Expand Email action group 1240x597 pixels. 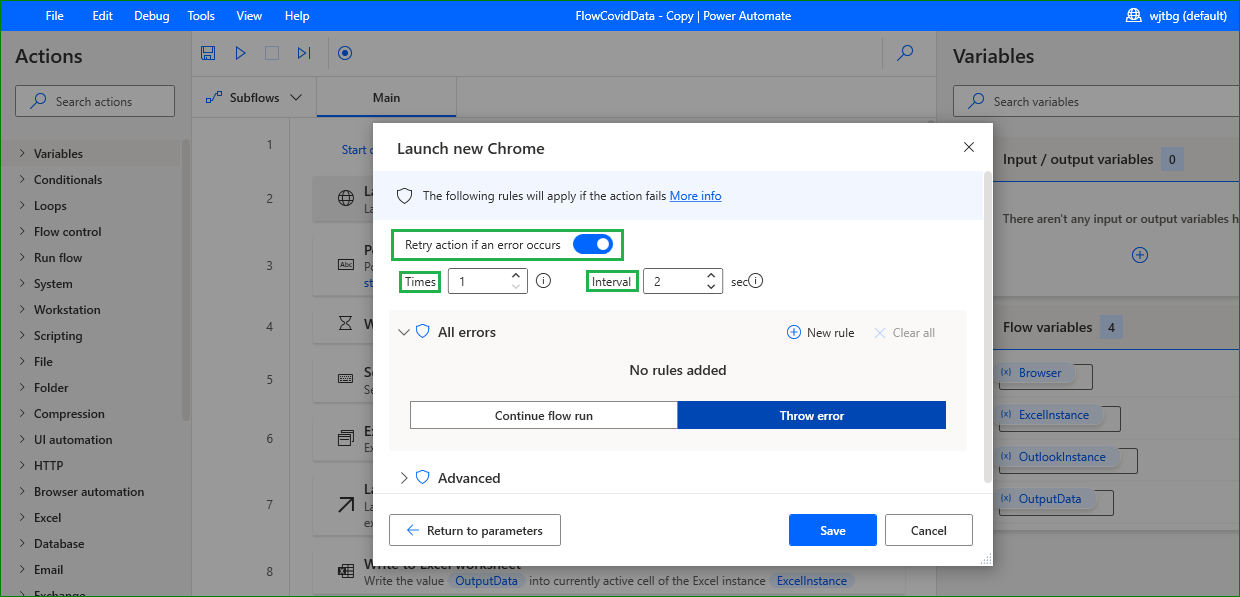click(x=22, y=570)
